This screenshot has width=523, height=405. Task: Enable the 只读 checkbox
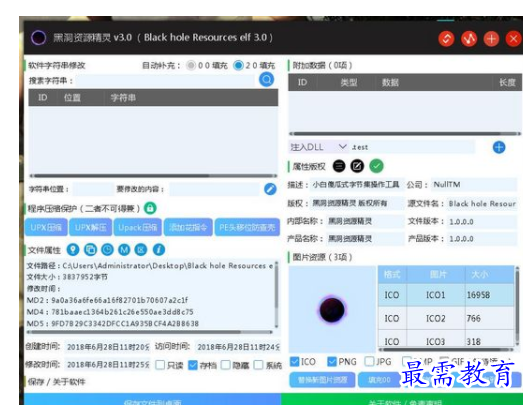tap(160, 365)
